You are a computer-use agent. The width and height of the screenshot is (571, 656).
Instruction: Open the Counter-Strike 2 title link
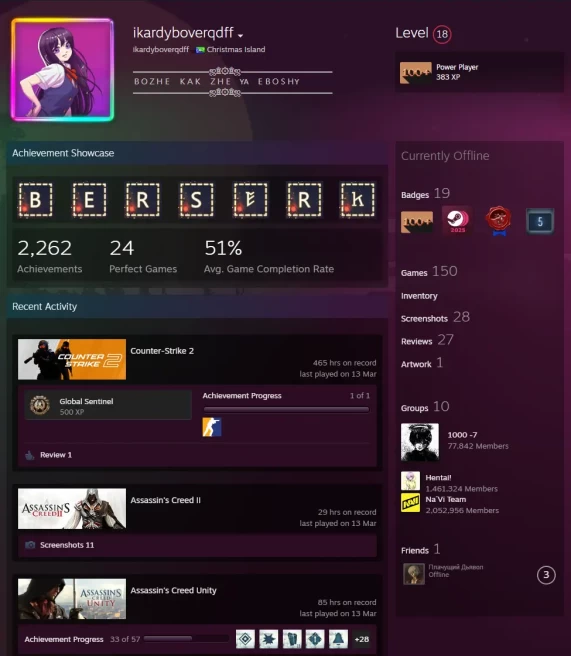(162, 351)
